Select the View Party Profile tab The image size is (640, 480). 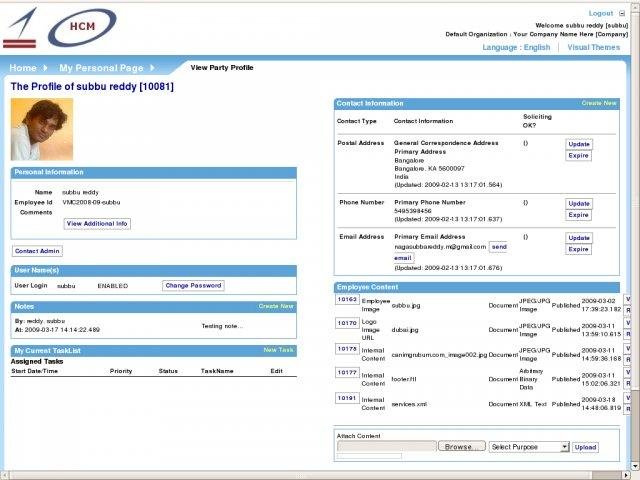coord(222,68)
